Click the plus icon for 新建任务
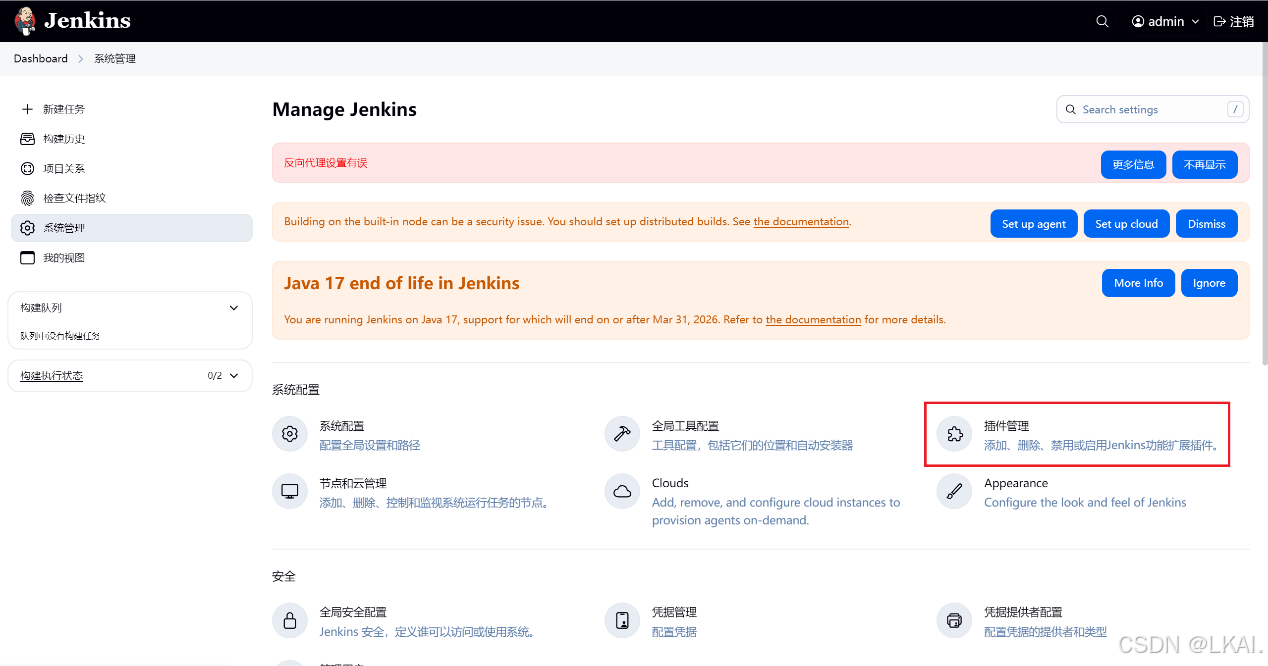The height and width of the screenshot is (666, 1268). pyautogui.click(x=27, y=109)
